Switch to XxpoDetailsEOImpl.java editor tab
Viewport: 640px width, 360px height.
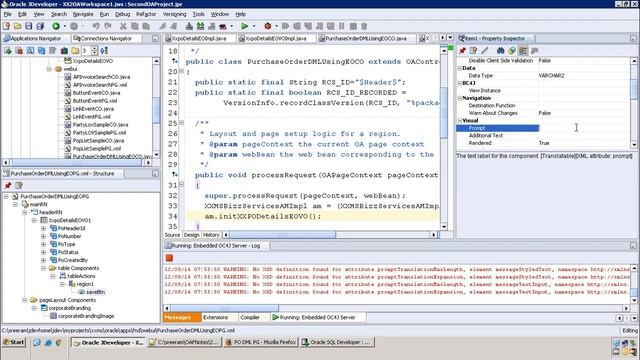point(200,38)
